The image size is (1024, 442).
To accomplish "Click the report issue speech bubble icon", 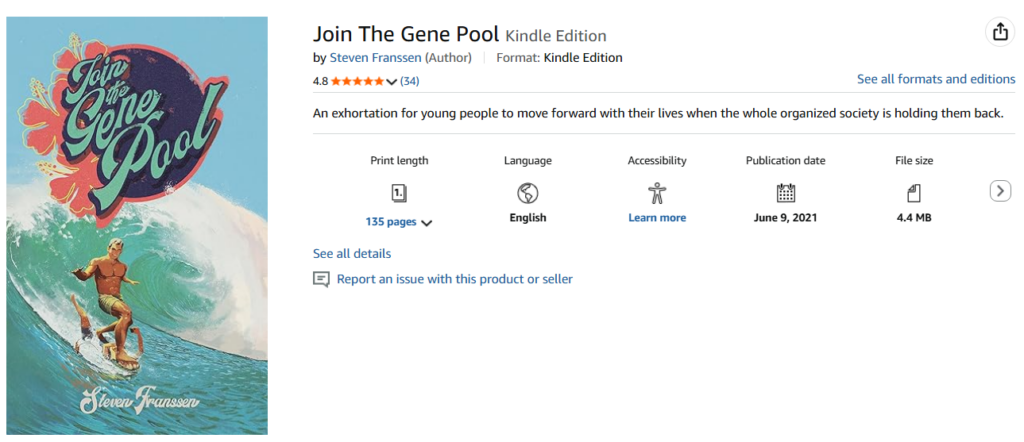I will pyautogui.click(x=321, y=279).
